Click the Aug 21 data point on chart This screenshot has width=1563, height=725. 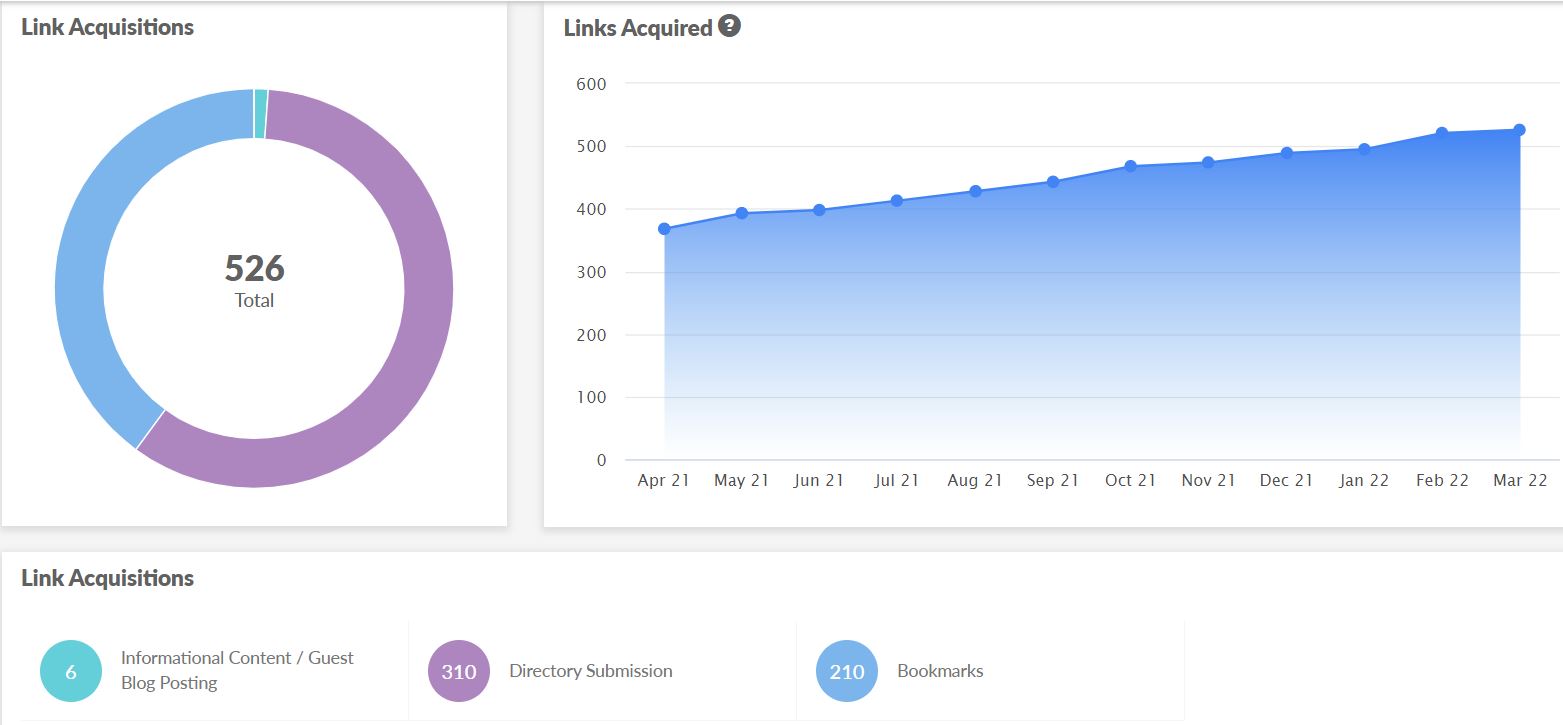click(x=975, y=191)
